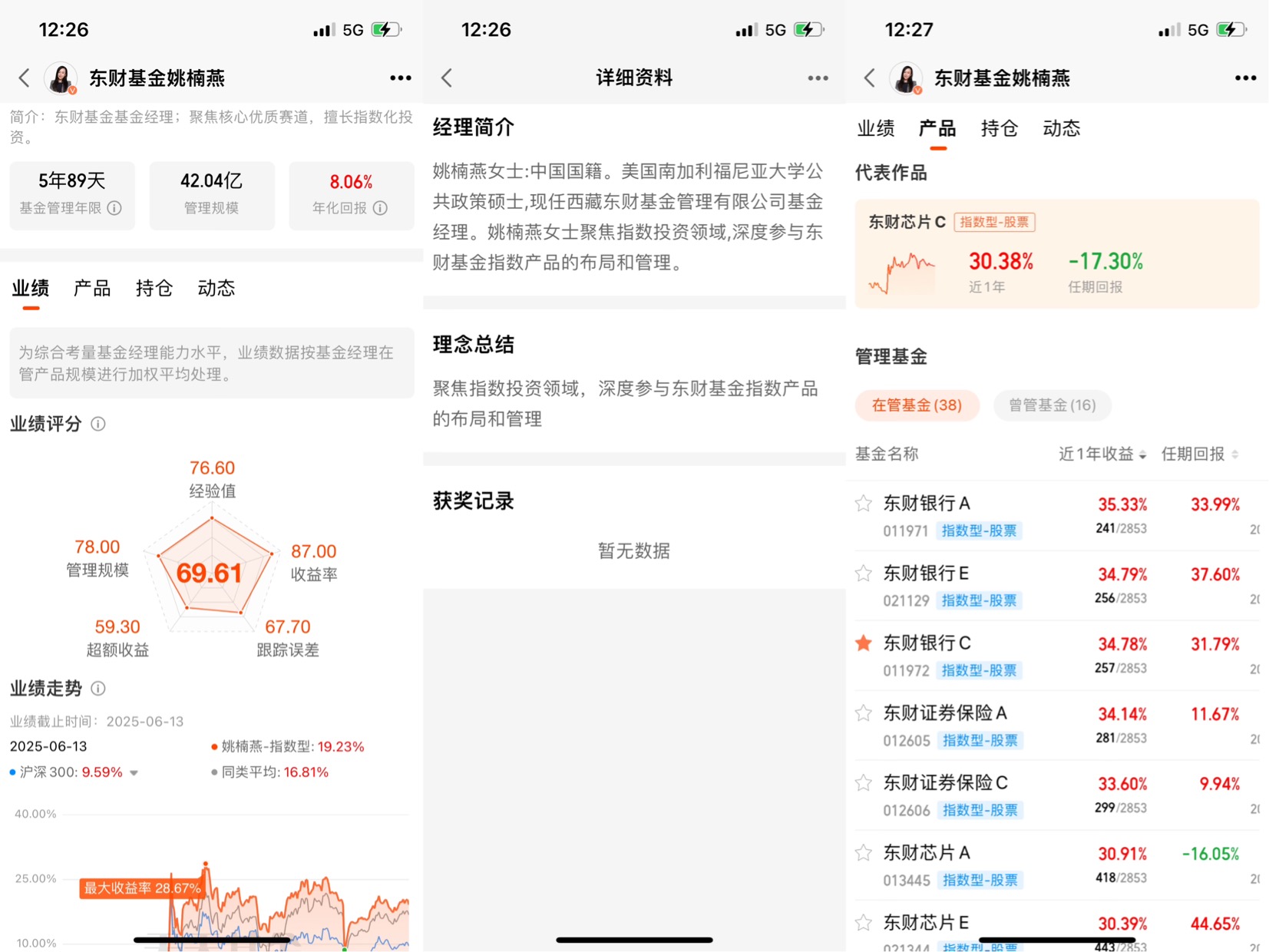The image size is (1269, 952).
Task: Open 东财芯片A fund row
Action: 1057,865
